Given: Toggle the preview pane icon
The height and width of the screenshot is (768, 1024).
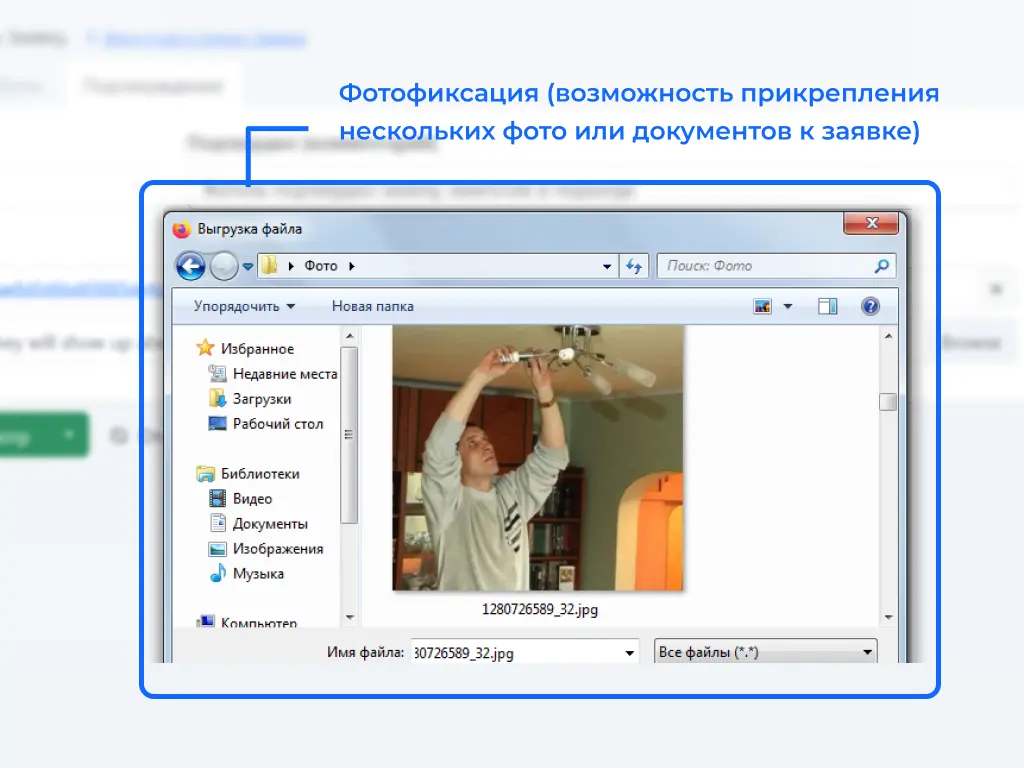Looking at the screenshot, I should click(827, 307).
